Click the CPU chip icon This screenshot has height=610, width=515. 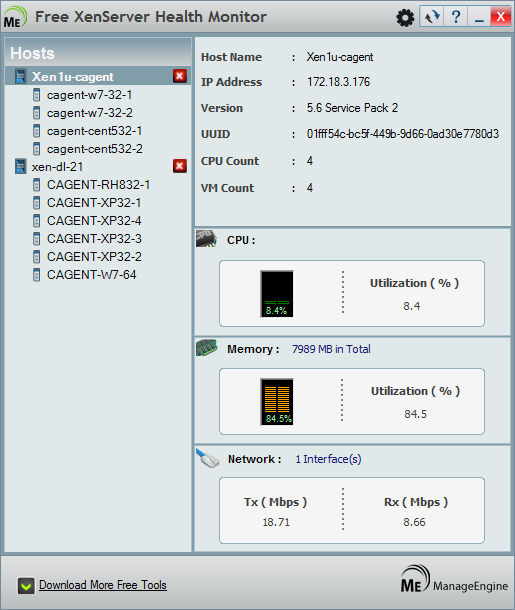pos(206,238)
